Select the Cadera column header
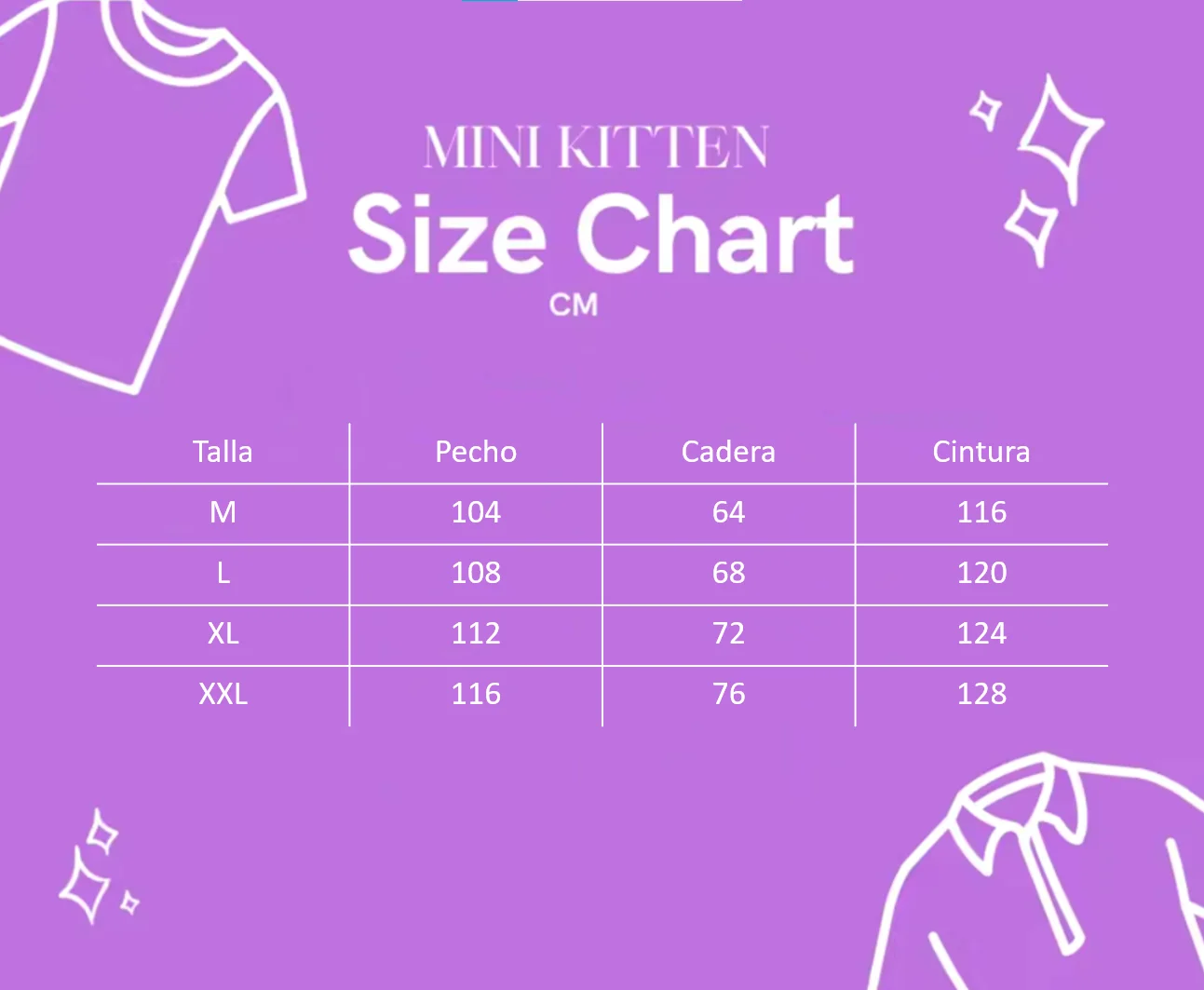Screen dimensions: 1204x990 tap(728, 452)
